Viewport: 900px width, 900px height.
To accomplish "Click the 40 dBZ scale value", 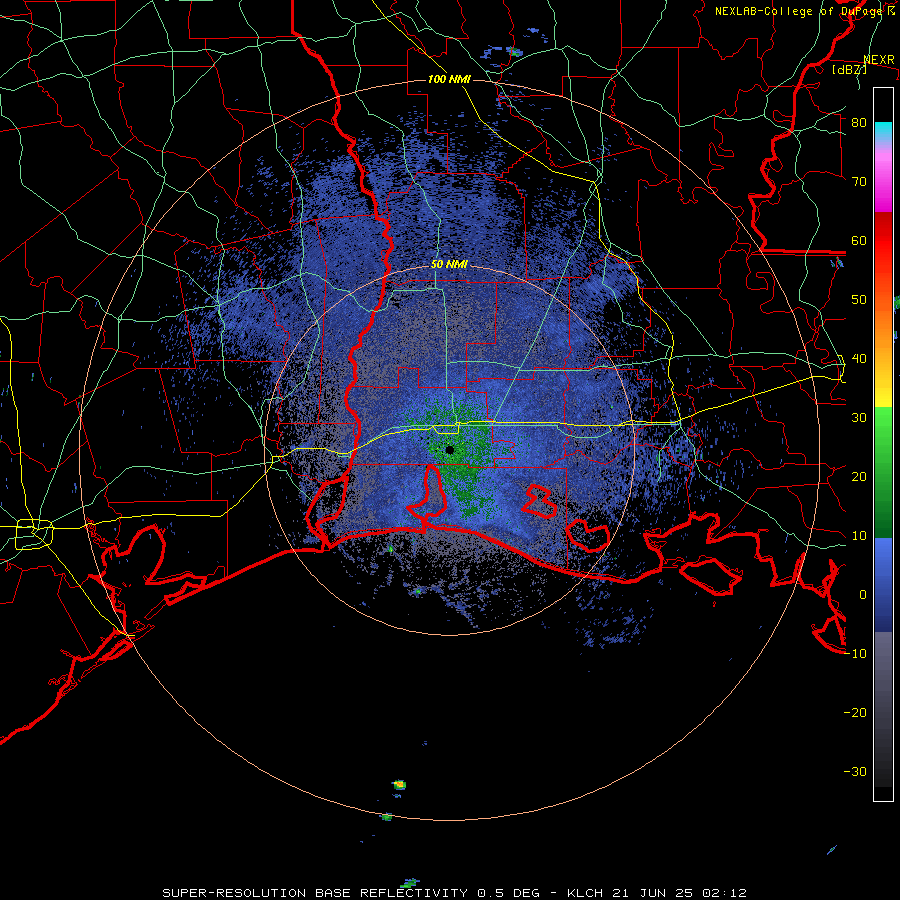I will (859, 359).
